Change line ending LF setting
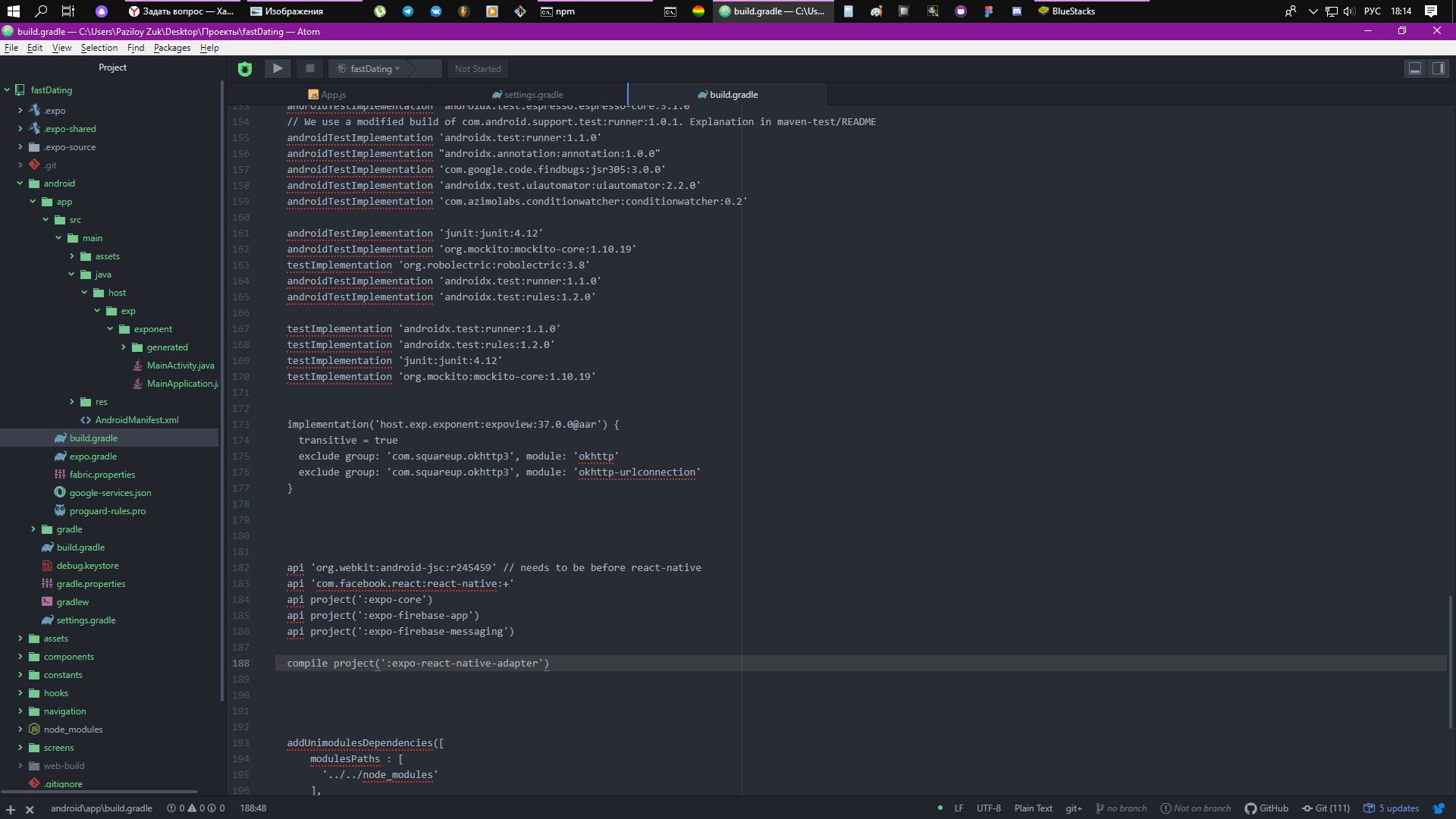1456x819 pixels. pos(959,808)
